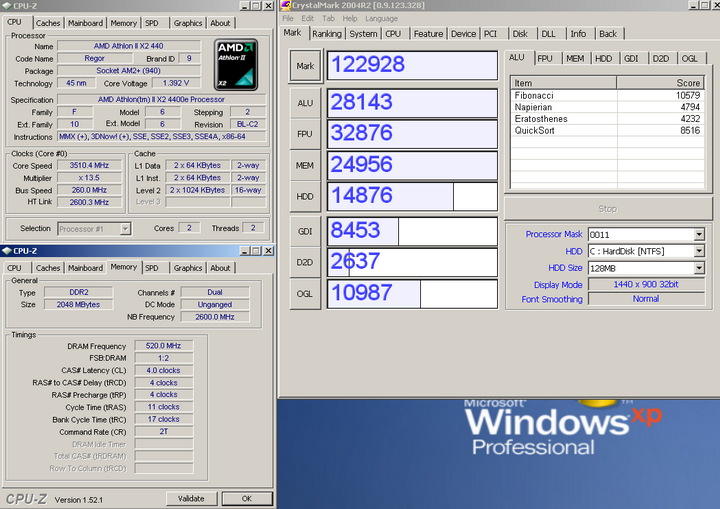Image resolution: width=720 pixels, height=509 pixels.
Task: Open the Edit menu in CrystalMark
Action: [x=307, y=18]
